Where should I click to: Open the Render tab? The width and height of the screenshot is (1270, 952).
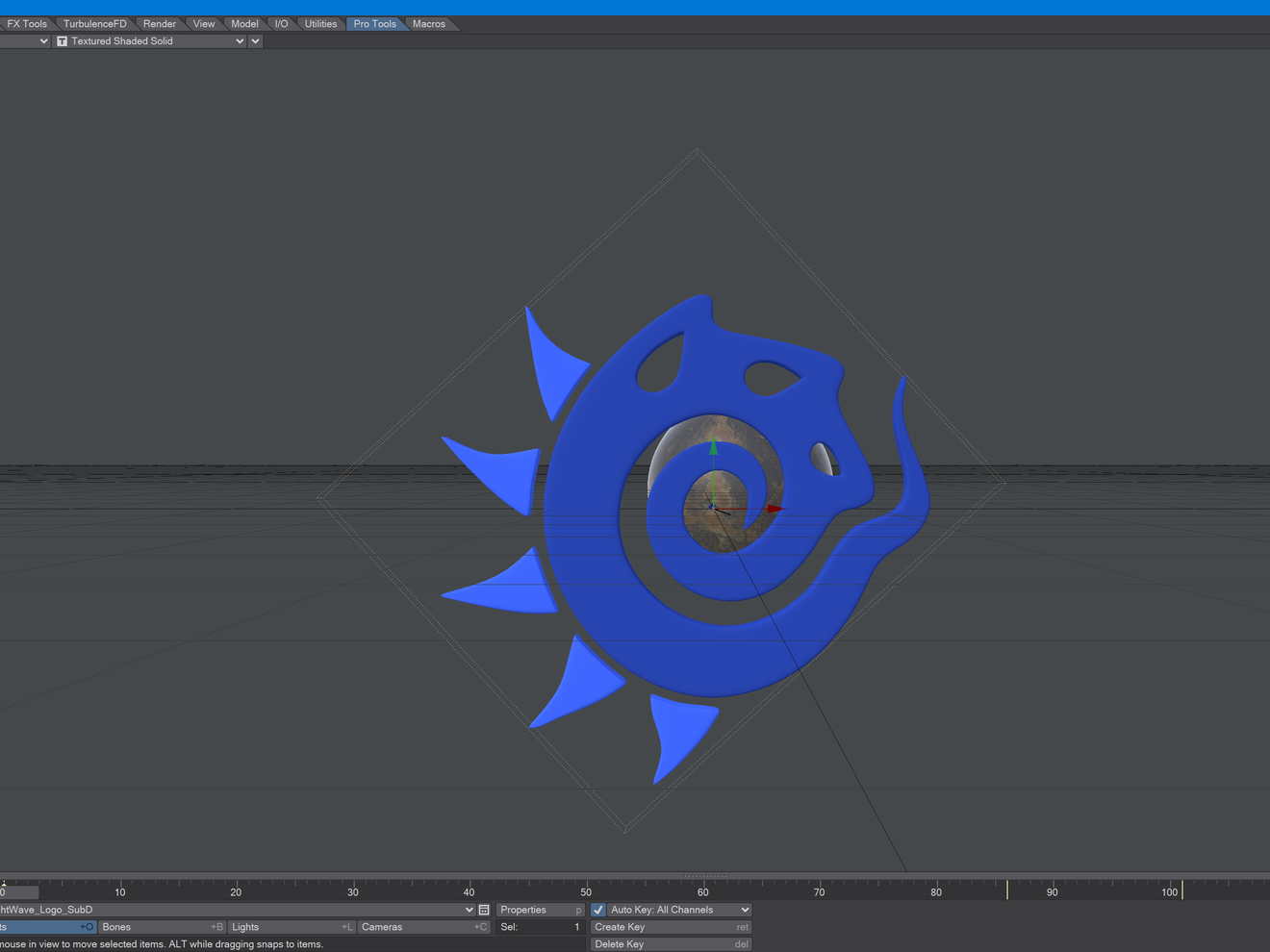click(159, 24)
